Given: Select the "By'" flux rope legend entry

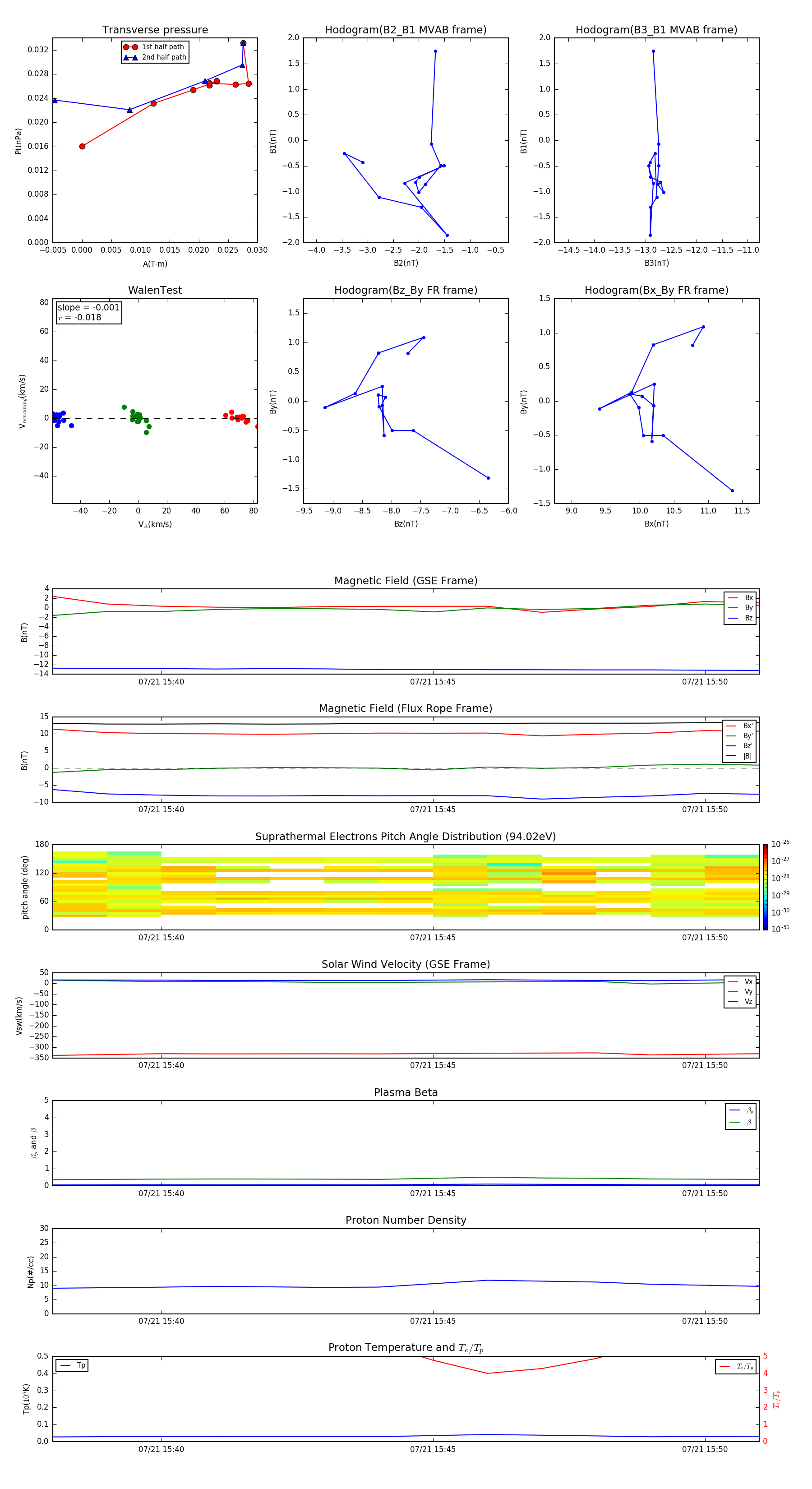Looking at the screenshot, I should (x=740, y=736).
